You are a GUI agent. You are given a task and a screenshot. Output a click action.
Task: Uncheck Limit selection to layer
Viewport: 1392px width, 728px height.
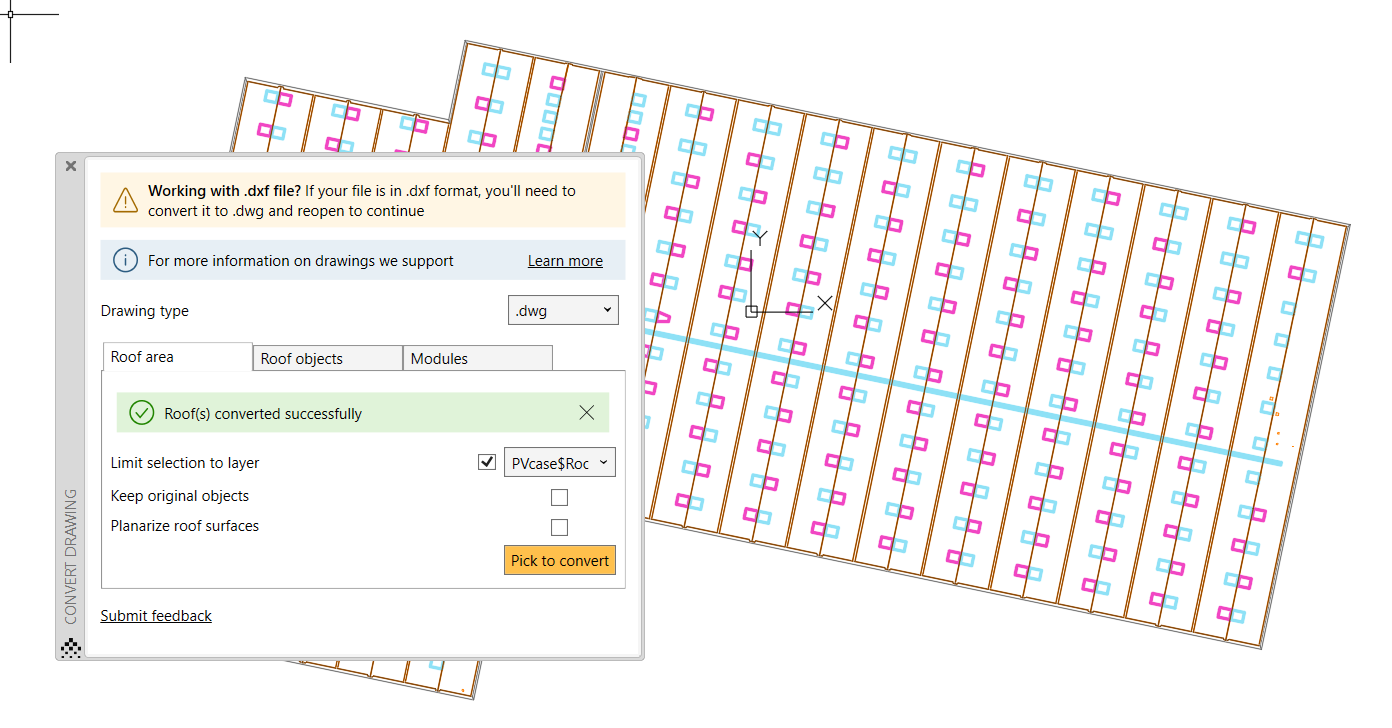click(487, 461)
